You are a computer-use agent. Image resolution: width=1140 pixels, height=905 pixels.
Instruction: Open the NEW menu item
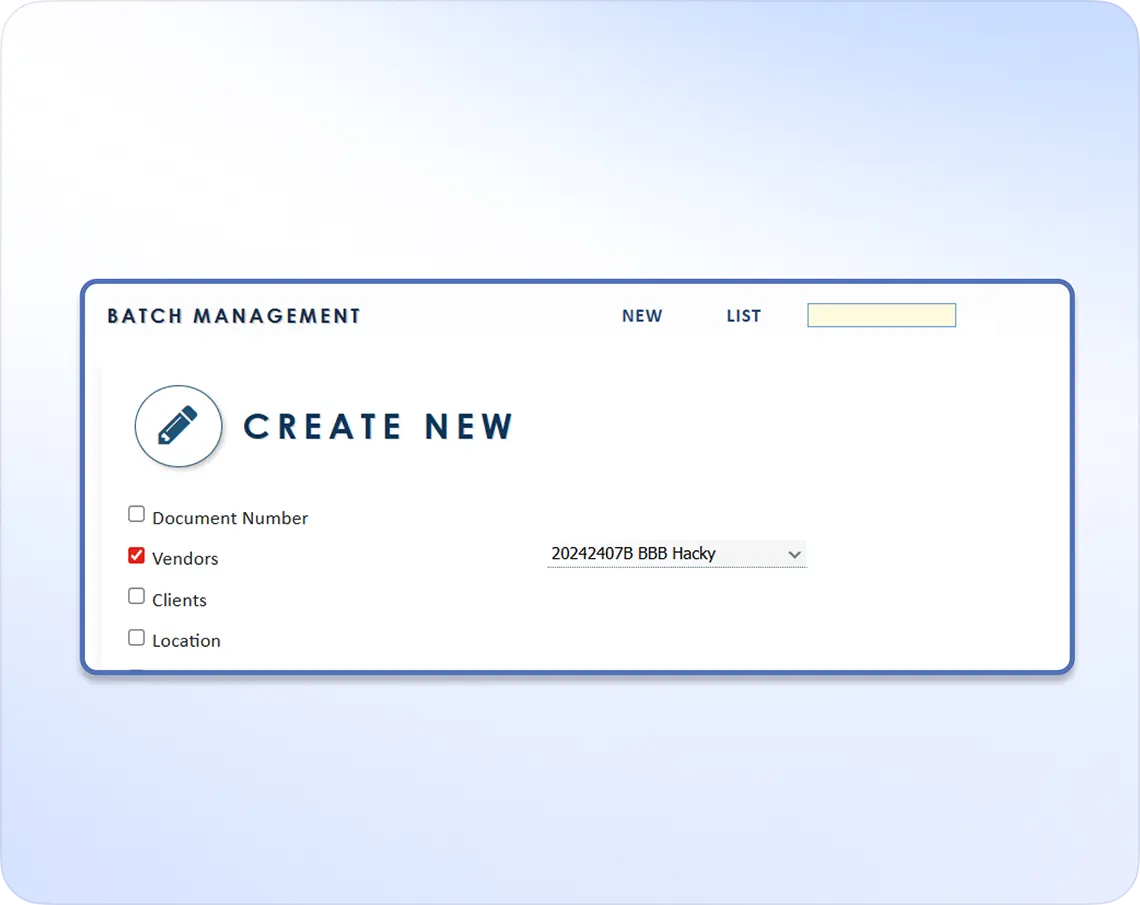tap(642, 316)
